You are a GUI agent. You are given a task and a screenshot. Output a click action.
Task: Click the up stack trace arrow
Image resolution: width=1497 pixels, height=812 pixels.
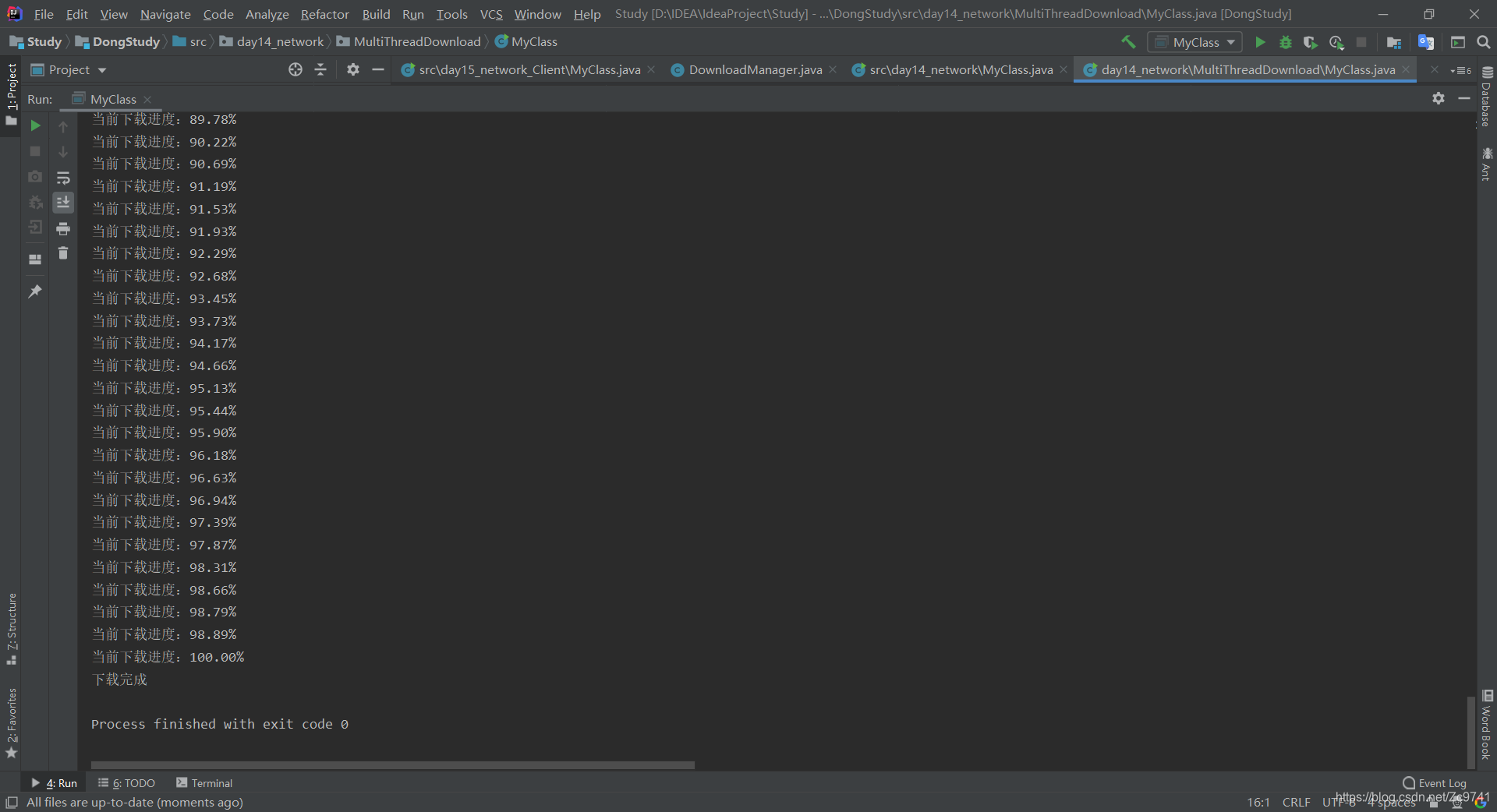coord(63,126)
